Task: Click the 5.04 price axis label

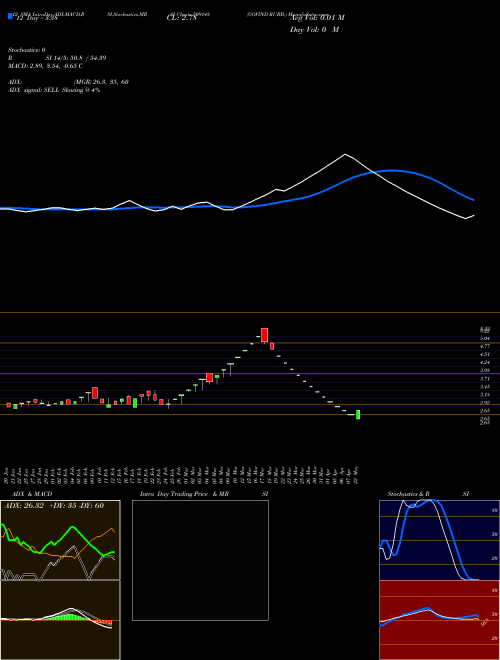Action: 485,338
